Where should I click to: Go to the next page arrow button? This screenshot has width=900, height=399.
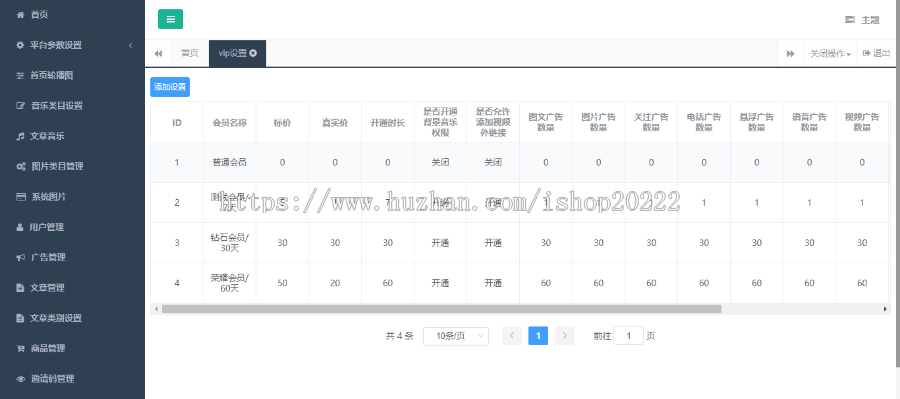click(x=565, y=336)
